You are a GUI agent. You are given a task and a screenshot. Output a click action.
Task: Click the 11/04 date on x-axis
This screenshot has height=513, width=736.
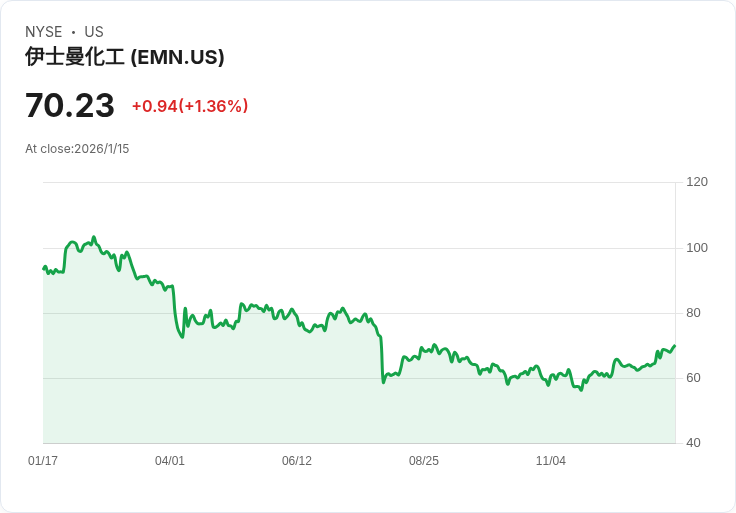(x=551, y=461)
